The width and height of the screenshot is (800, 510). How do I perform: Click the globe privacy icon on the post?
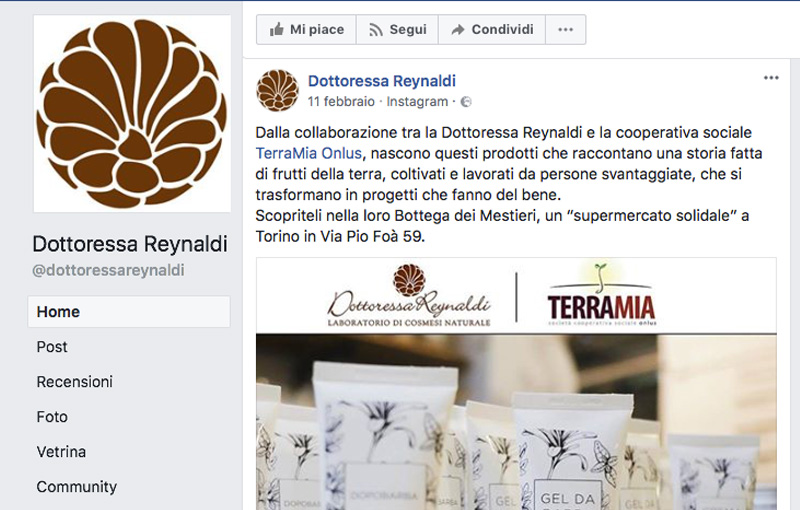[x=466, y=102]
